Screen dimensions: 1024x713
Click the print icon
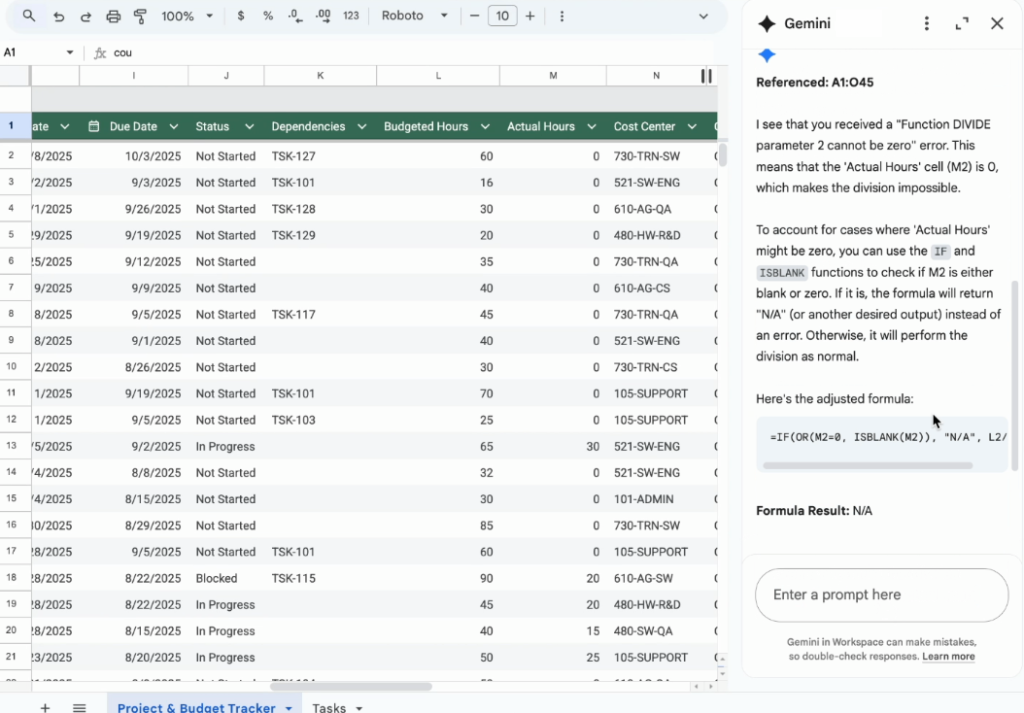click(113, 16)
